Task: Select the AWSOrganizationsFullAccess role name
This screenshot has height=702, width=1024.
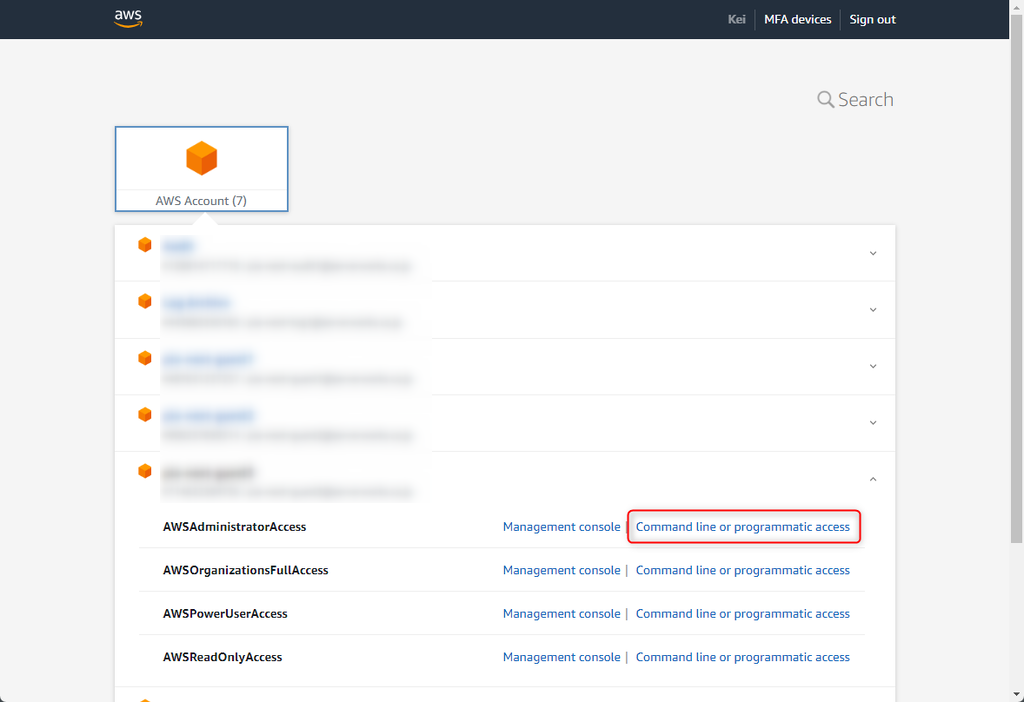Action: click(x=246, y=570)
